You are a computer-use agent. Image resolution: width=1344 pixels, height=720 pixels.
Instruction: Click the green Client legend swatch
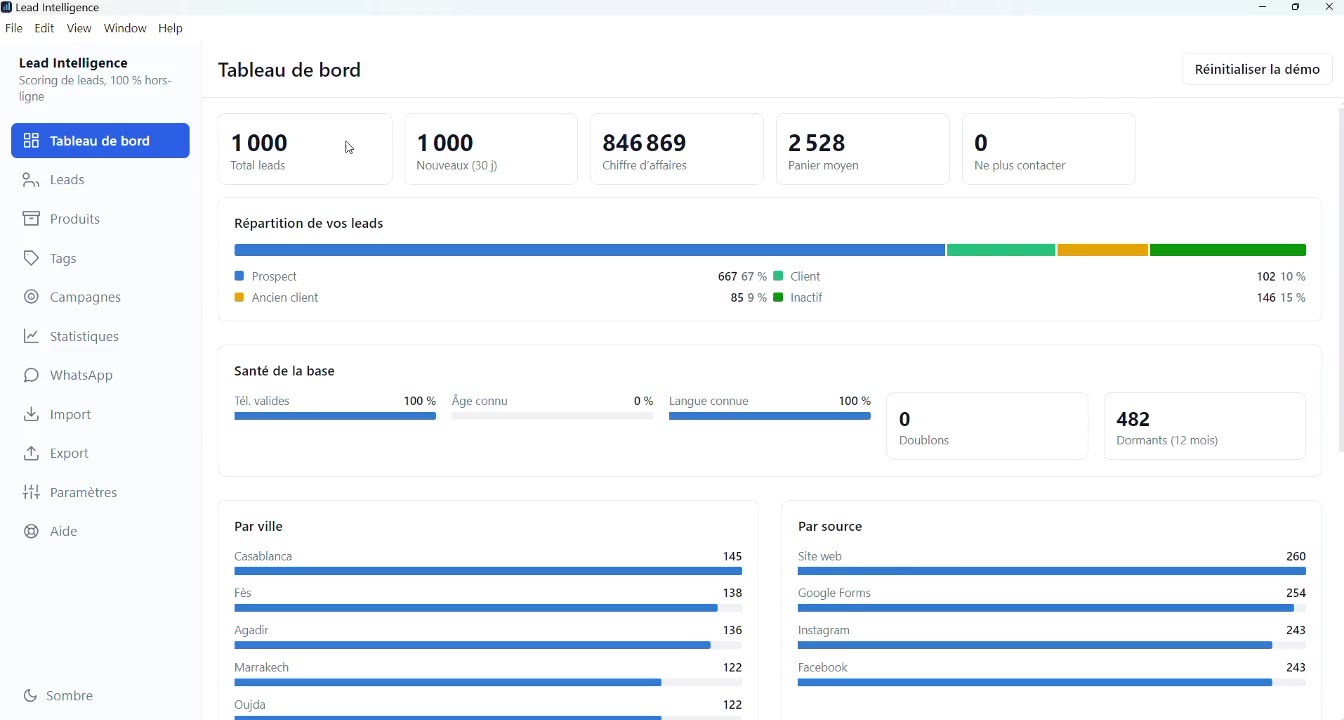click(778, 276)
